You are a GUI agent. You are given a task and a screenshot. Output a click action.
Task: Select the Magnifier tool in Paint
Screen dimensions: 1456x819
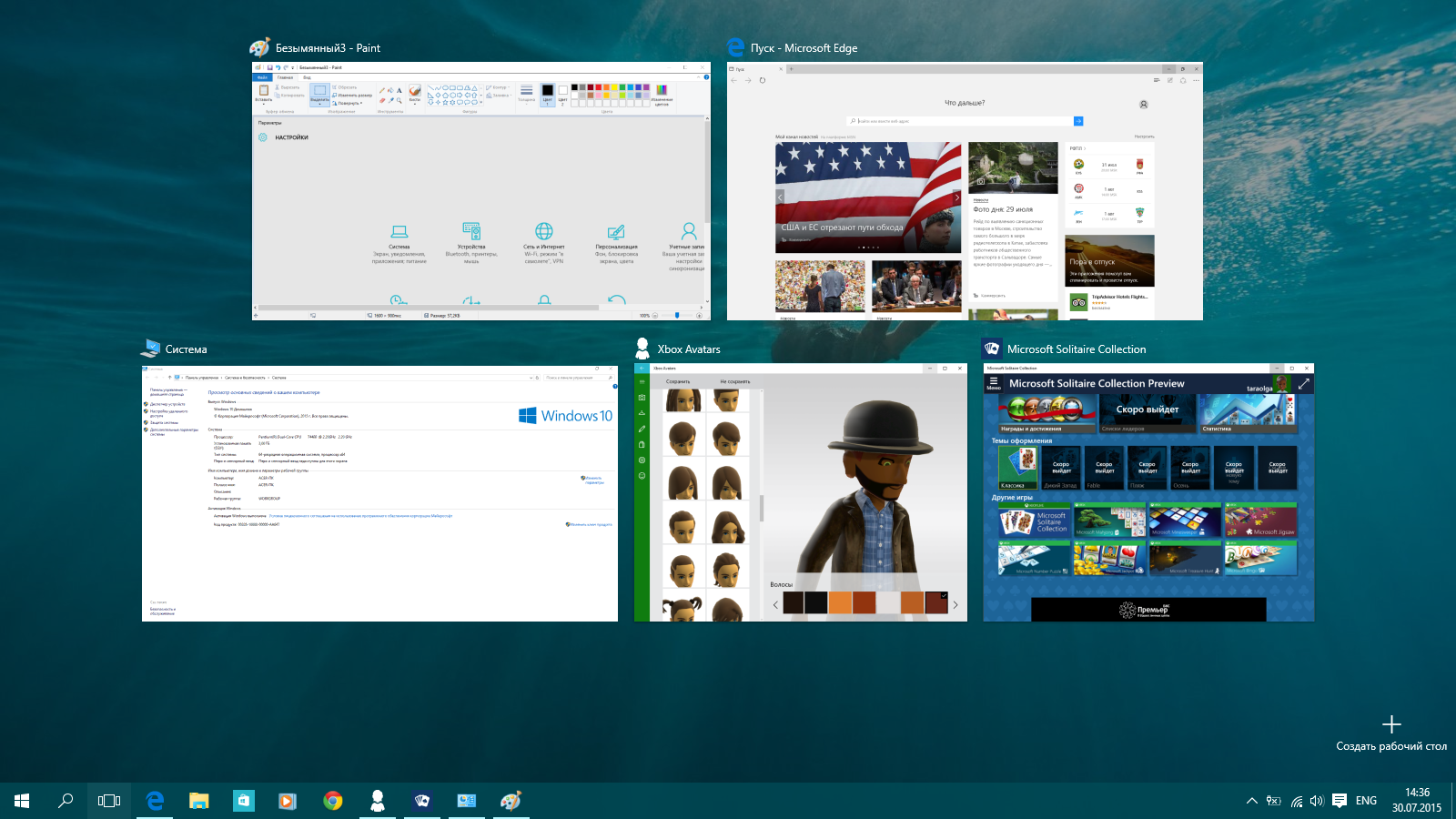point(399,100)
